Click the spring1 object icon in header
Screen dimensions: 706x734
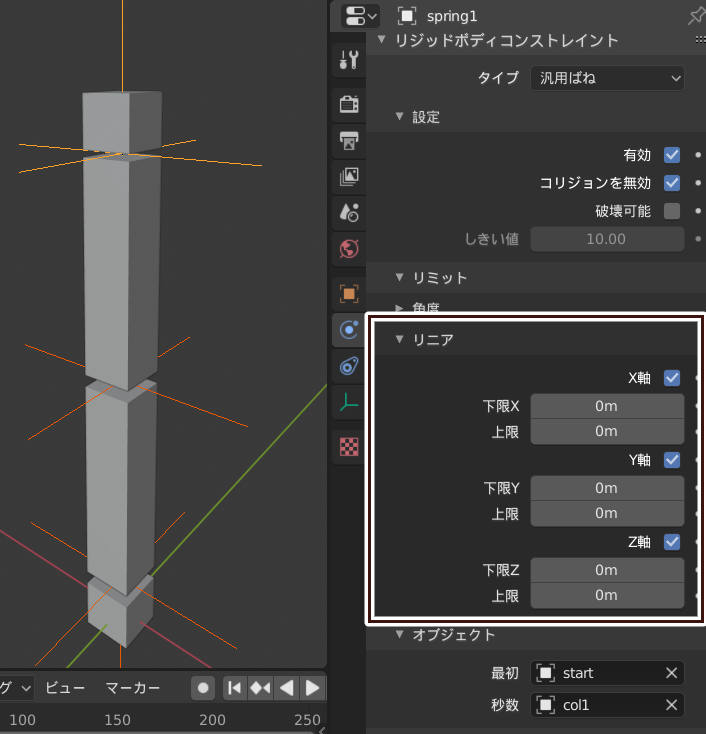coord(406,16)
